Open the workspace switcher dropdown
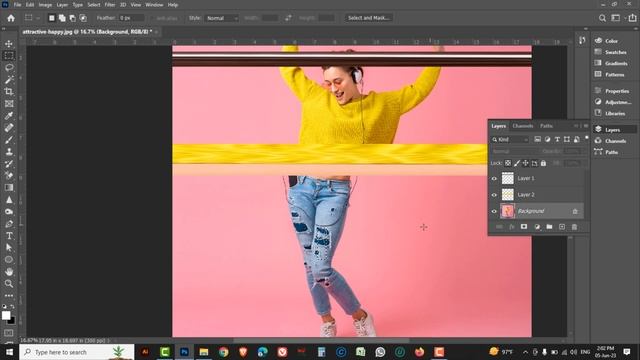Screen dimensions: 640x360 (617, 18)
